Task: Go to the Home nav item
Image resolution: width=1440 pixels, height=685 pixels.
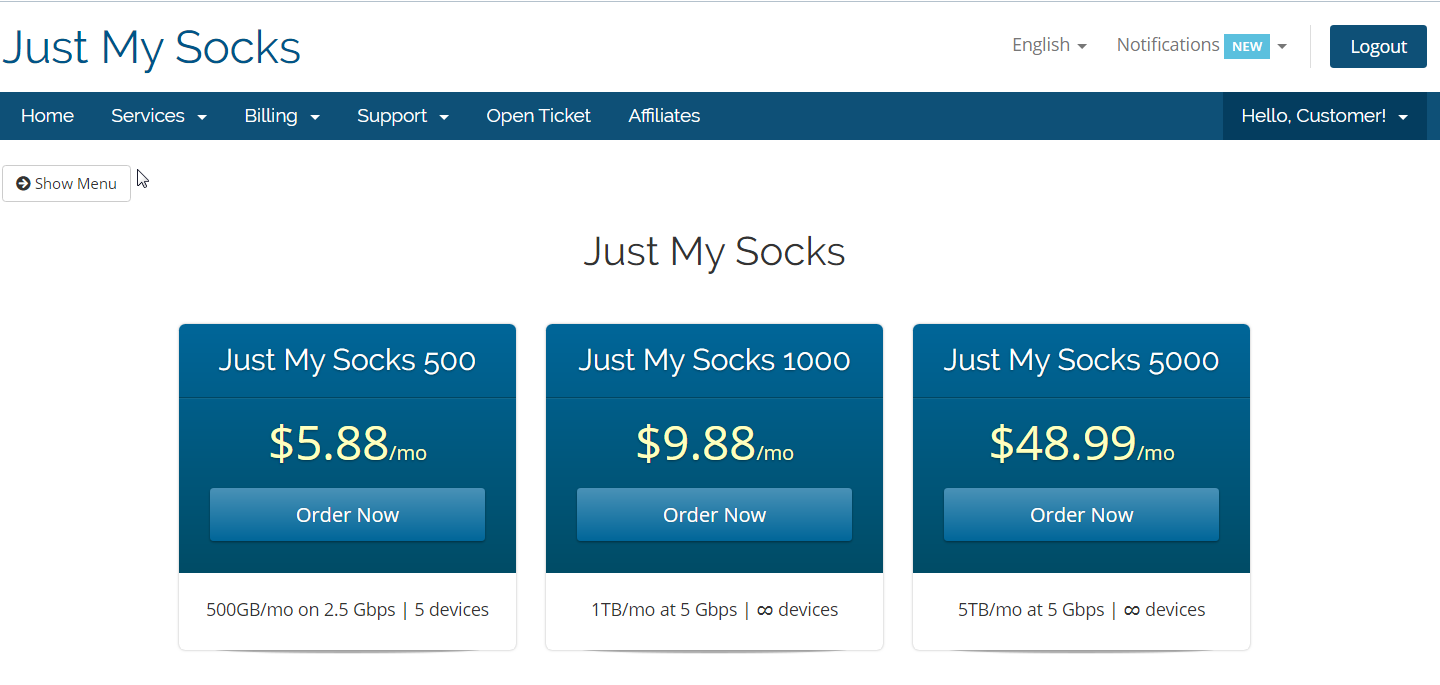Action: click(x=47, y=116)
